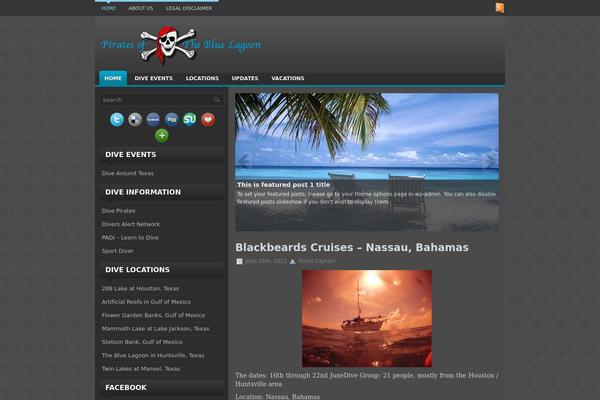The height and width of the screenshot is (400, 600).
Task: Open LEGAL DISCLAIMER page
Action: (x=189, y=8)
